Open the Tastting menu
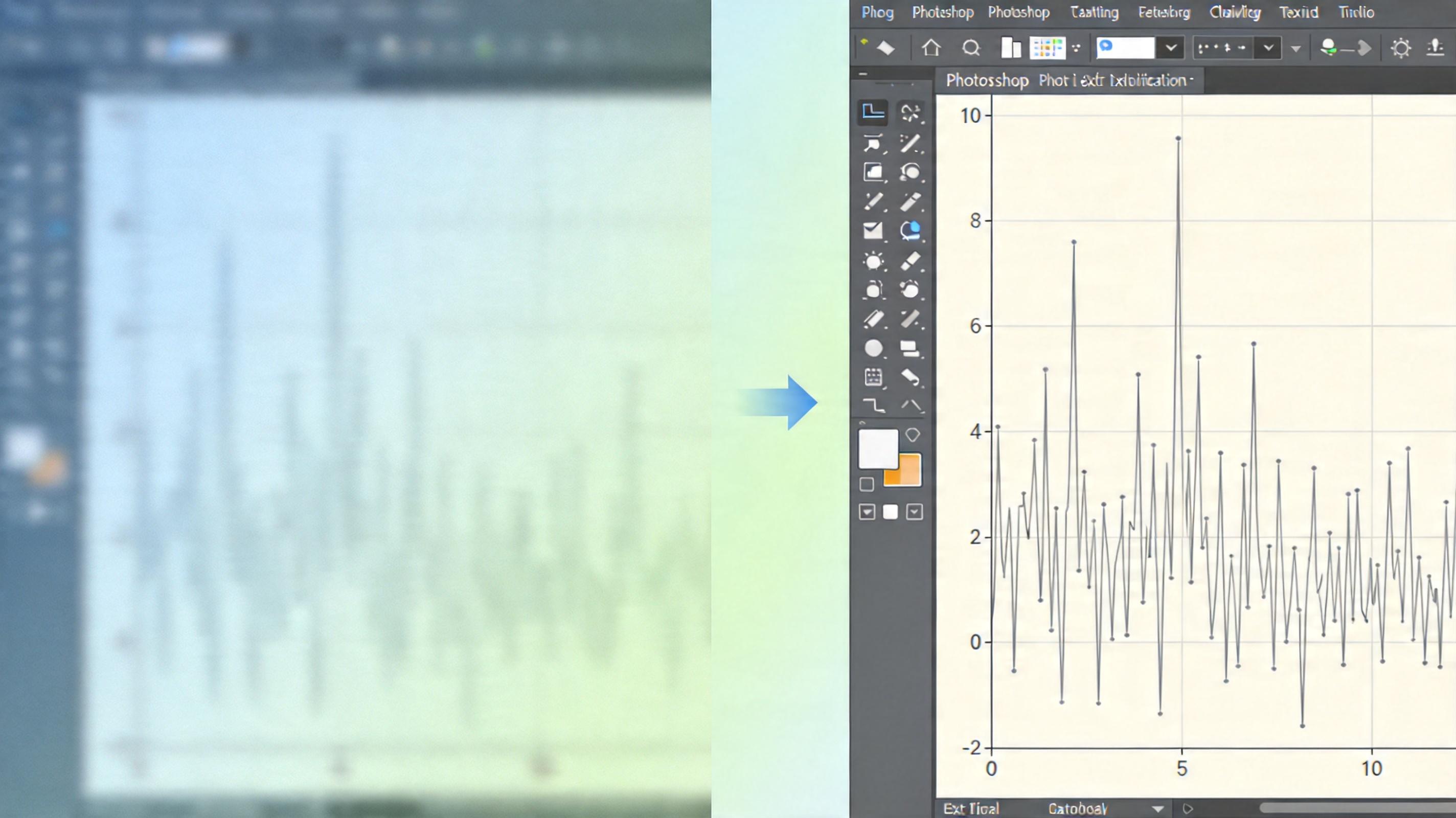Viewport: 1456px width, 818px height. 1094,12
